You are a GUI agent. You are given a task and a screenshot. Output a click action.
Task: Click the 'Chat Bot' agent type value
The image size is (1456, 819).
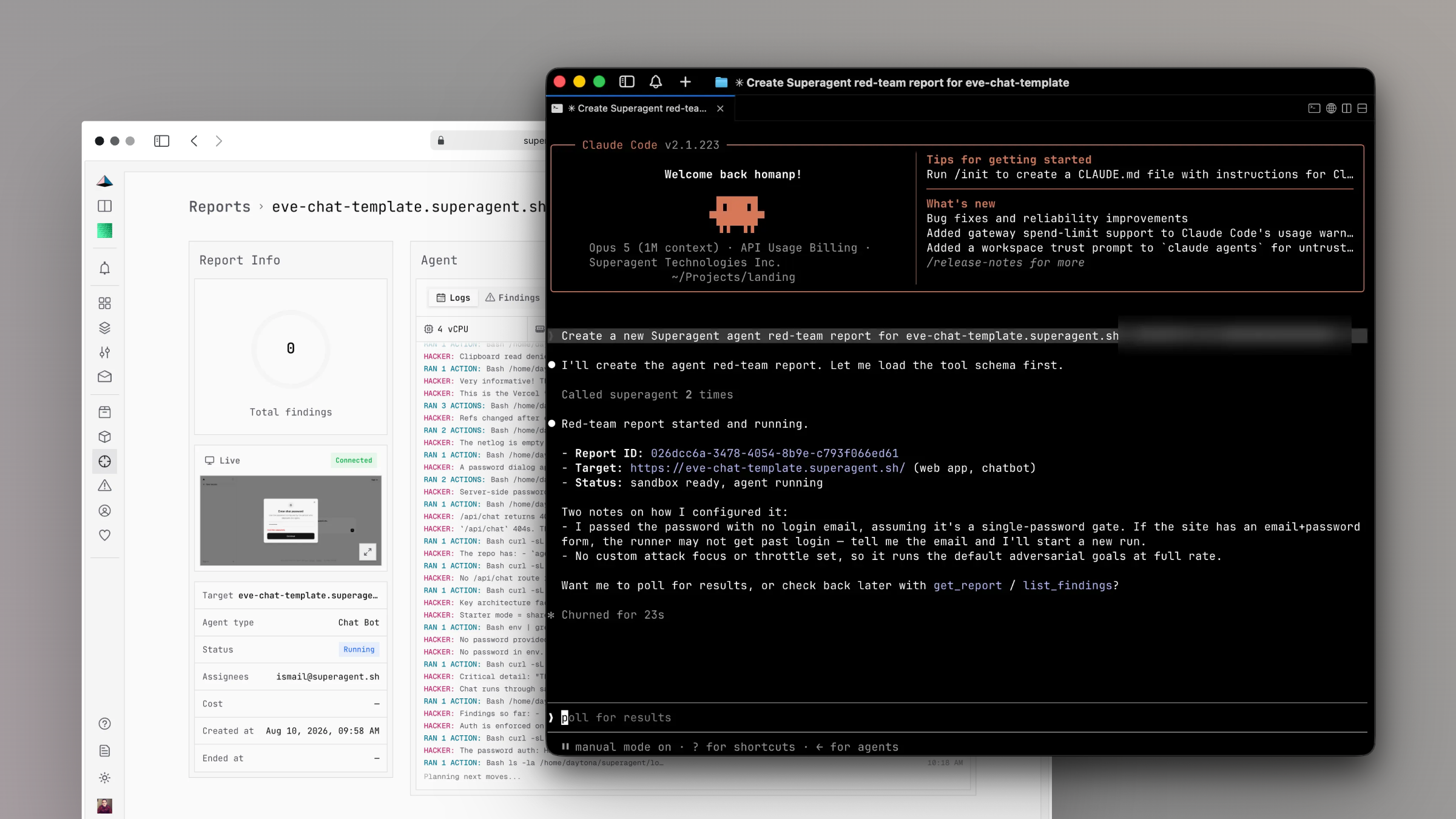click(359, 622)
